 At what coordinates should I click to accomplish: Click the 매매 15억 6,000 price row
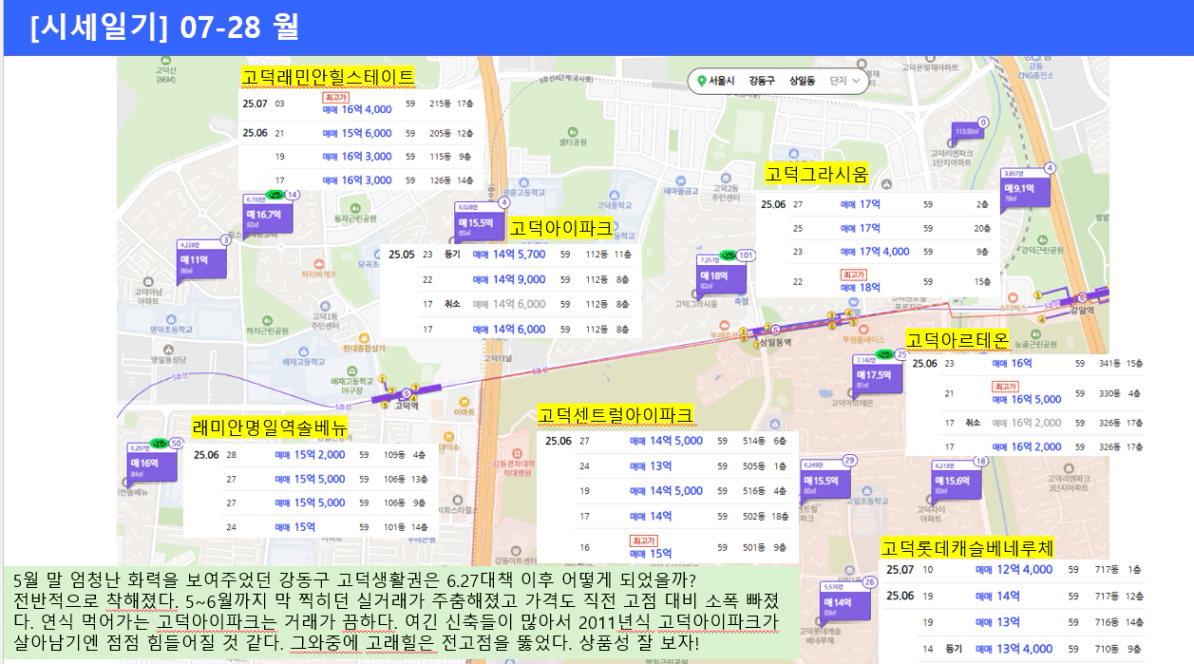point(358,132)
